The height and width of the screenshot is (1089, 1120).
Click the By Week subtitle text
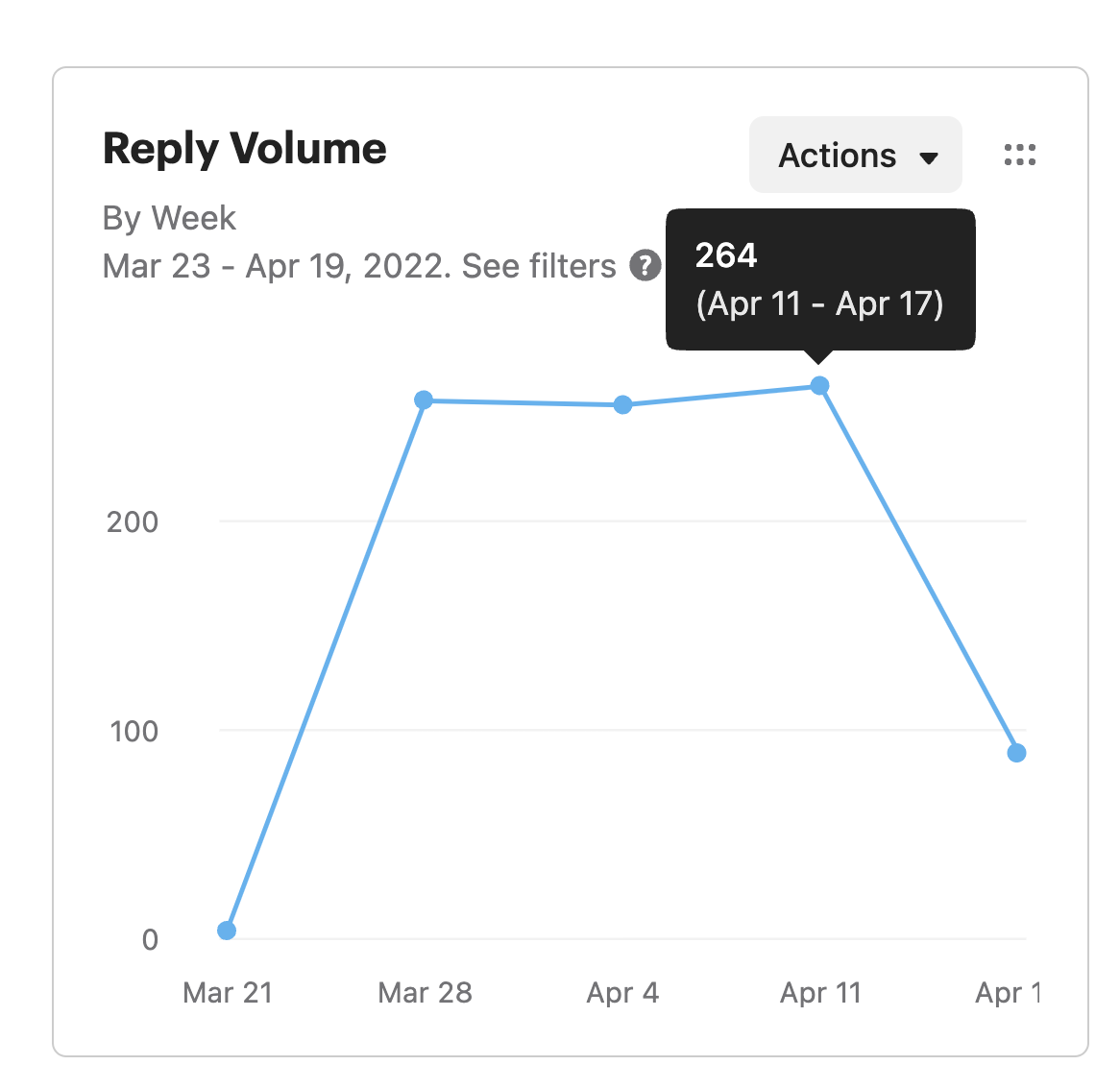click(x=169, y=218)
